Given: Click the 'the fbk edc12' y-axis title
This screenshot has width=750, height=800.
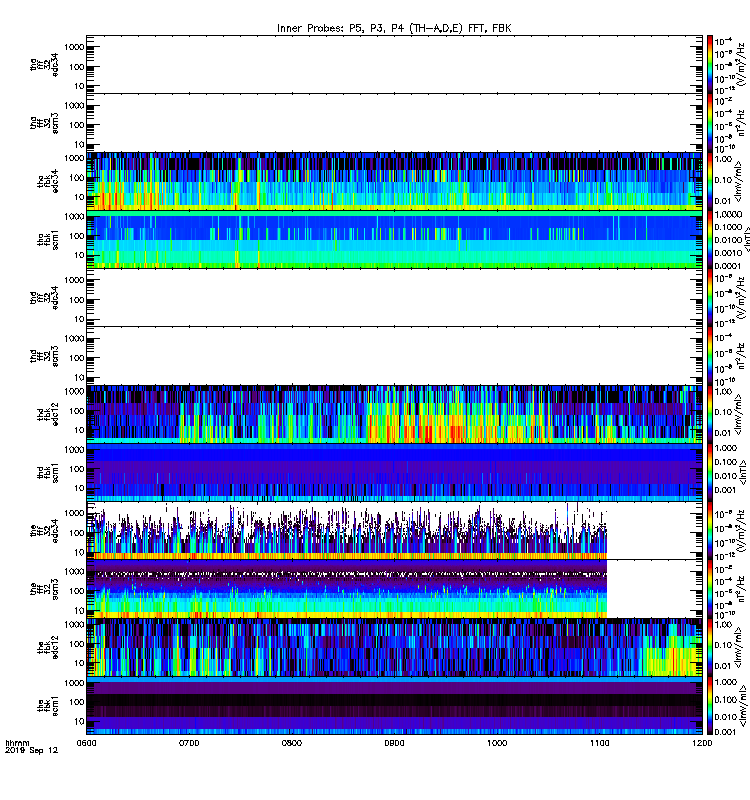Looking at the screenshot, I should (47, 647).
